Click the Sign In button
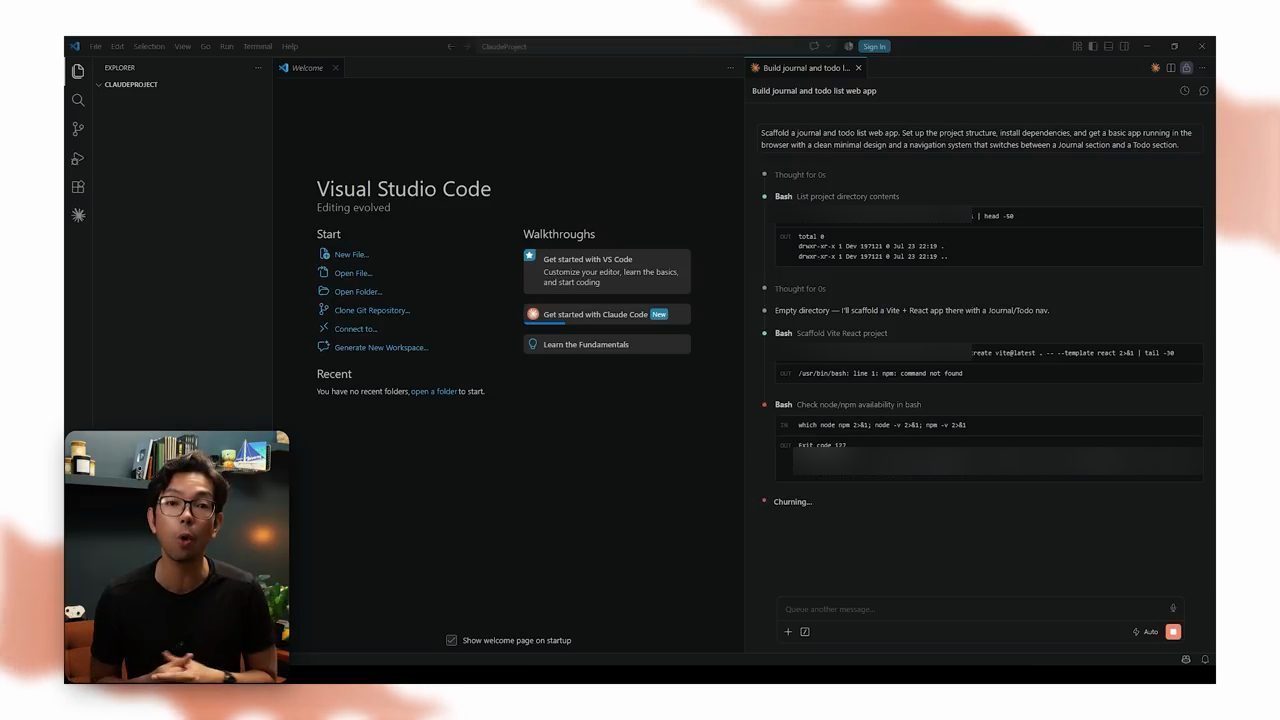 coord(874,46)
